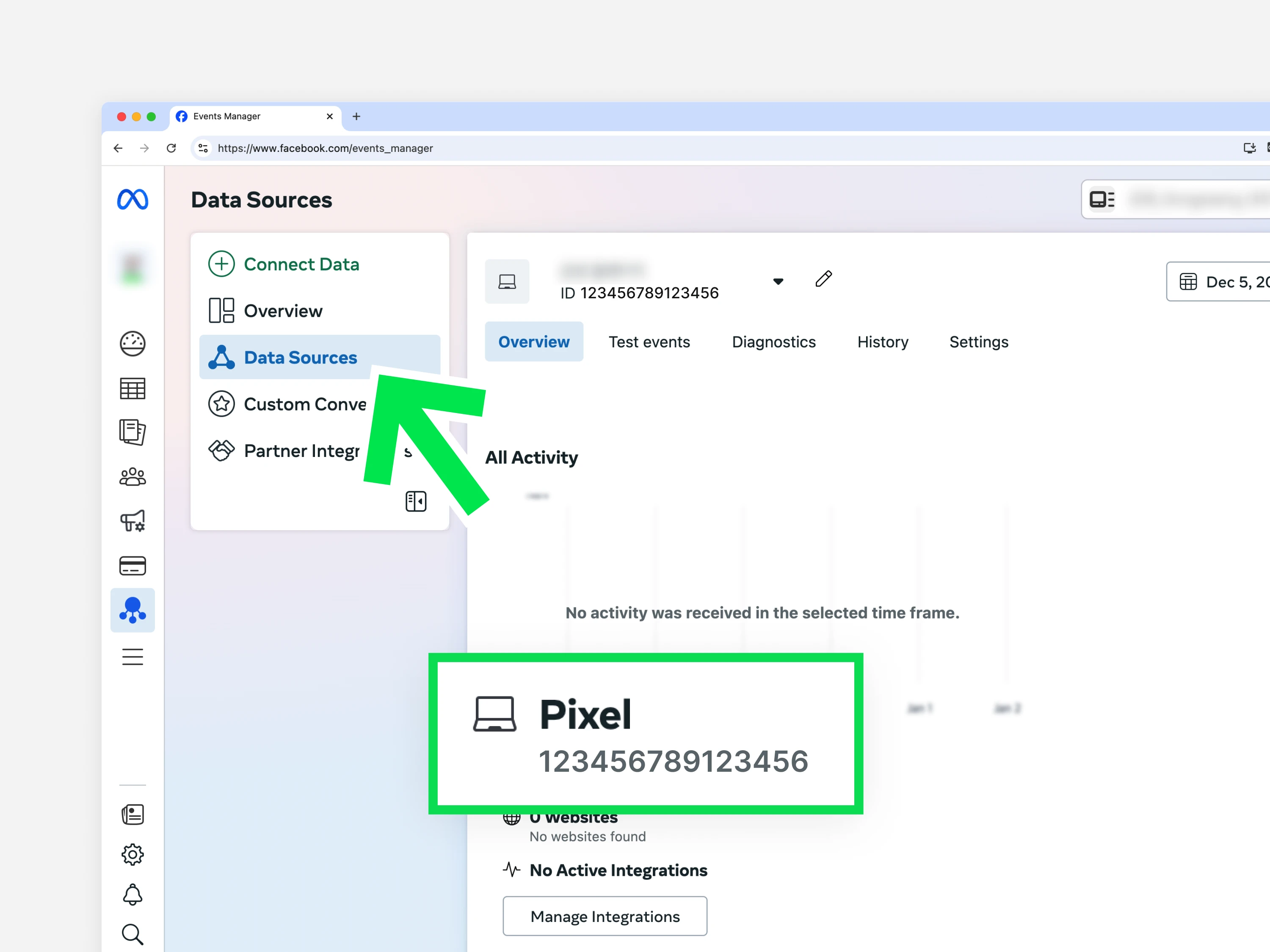Open the Billing card icon
Image resolution: width=1270 pixels, height=952 pixels.
click(x=133, y=566)
